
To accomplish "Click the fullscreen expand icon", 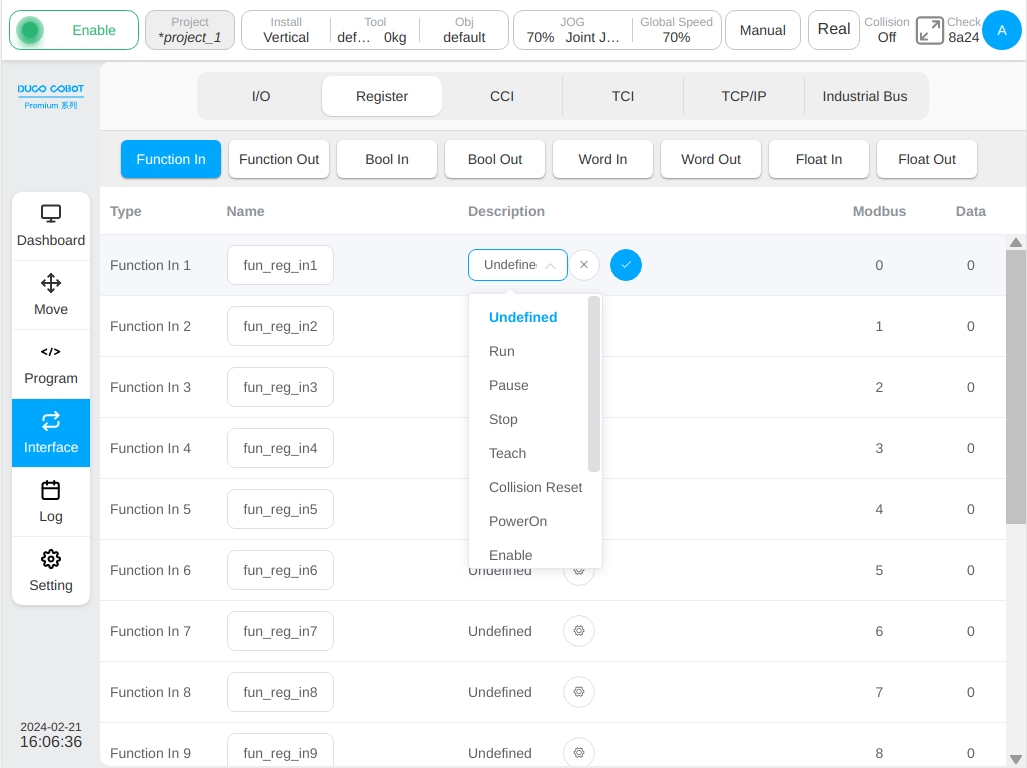I will click(x=929, y=30).
